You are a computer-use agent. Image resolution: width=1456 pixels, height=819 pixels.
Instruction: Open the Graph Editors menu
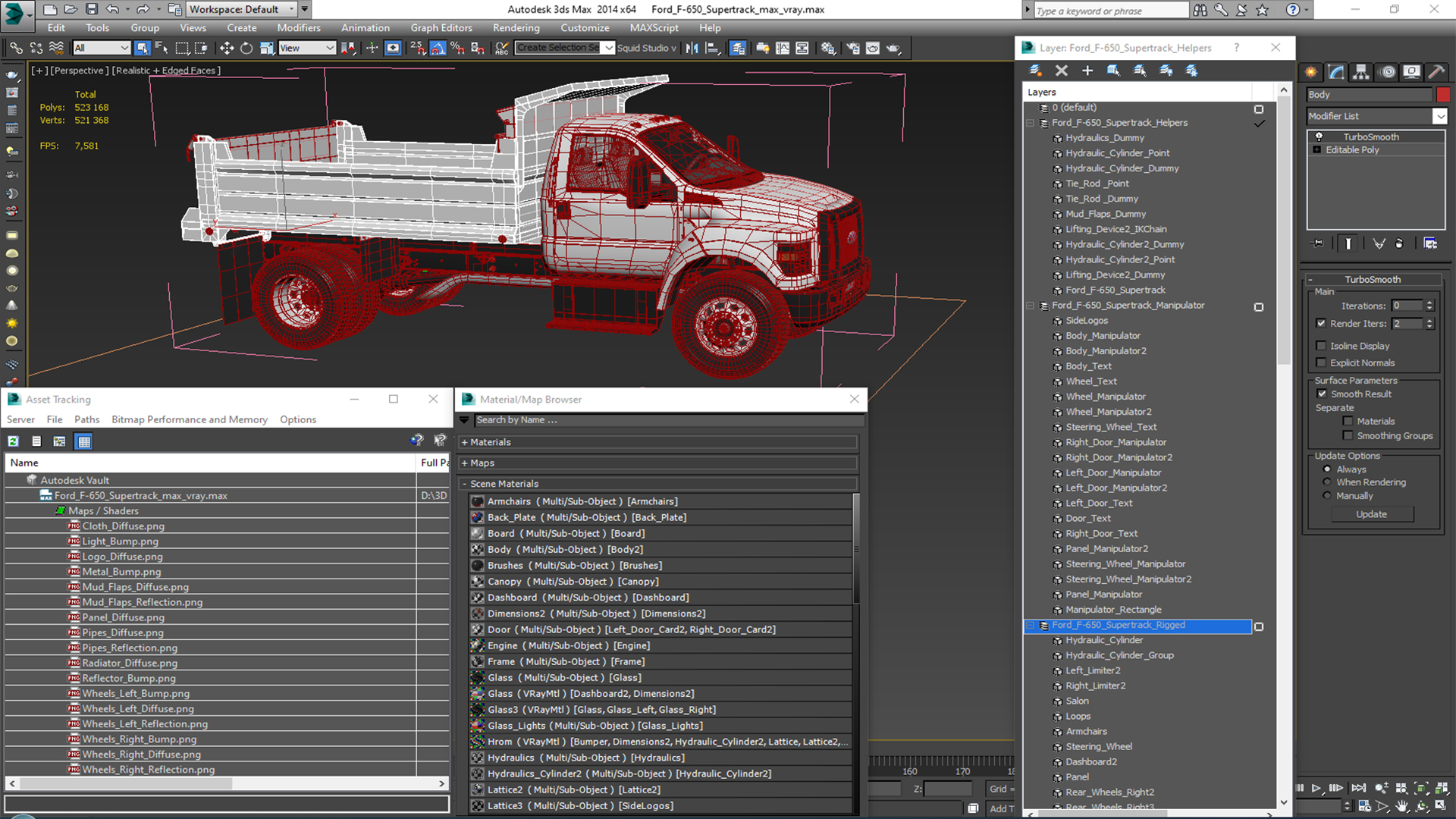(x=441, y=28)
